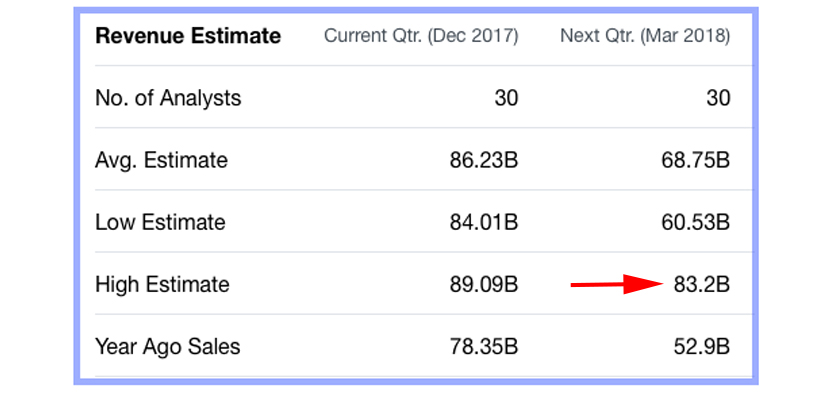Click the 68.75B average estimate value
This screenshot has height=400, width=839.
697,160
